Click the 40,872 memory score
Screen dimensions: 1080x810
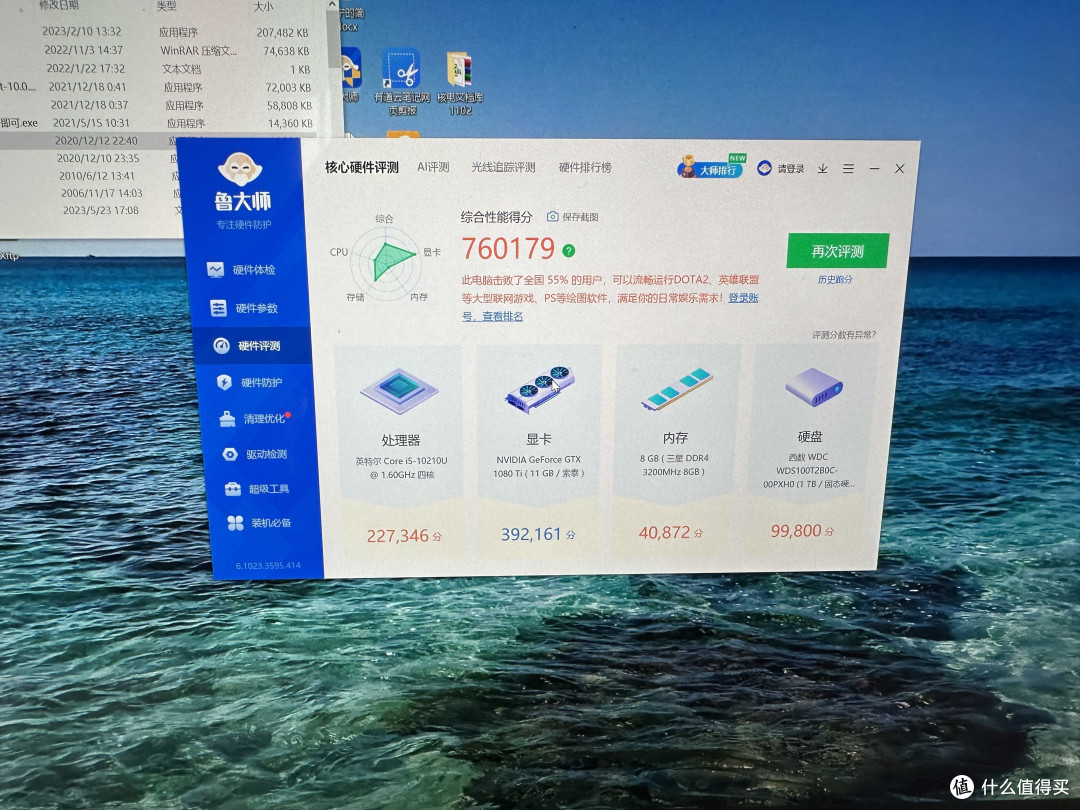click(670, 532)
